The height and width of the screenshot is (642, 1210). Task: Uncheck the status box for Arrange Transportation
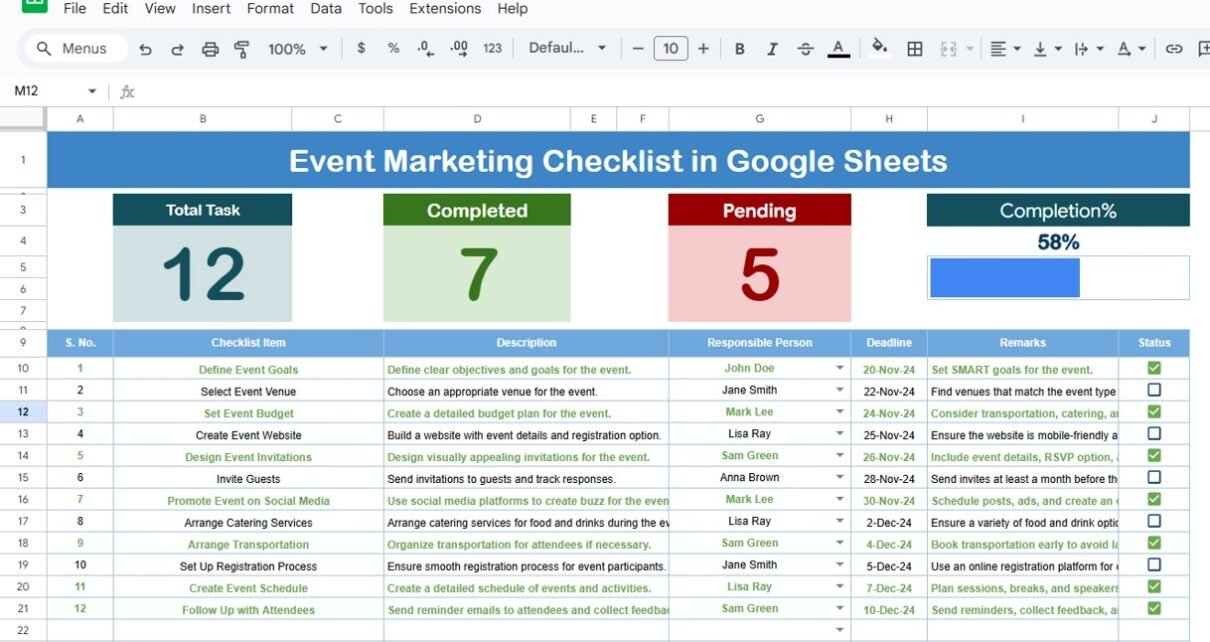pyautogui.click(x=1154, y=543)
